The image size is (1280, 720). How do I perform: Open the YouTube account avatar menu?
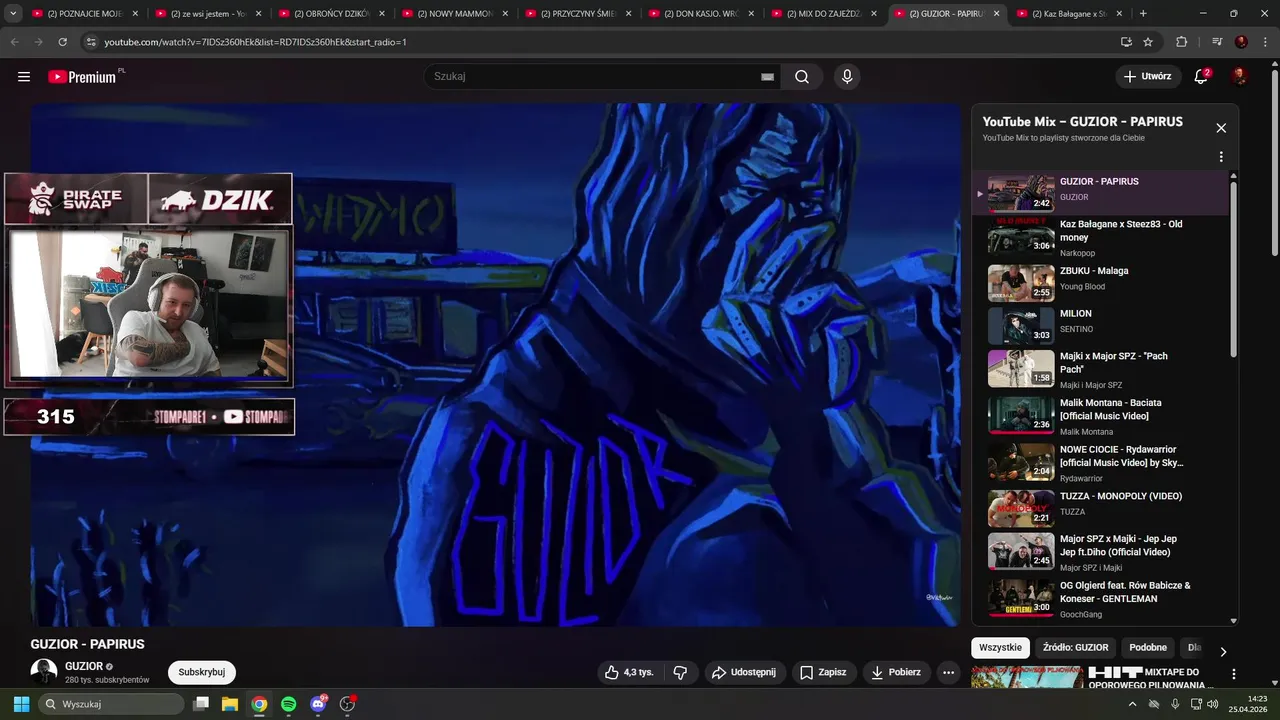pyautogui.click(x=1240, y=77)
